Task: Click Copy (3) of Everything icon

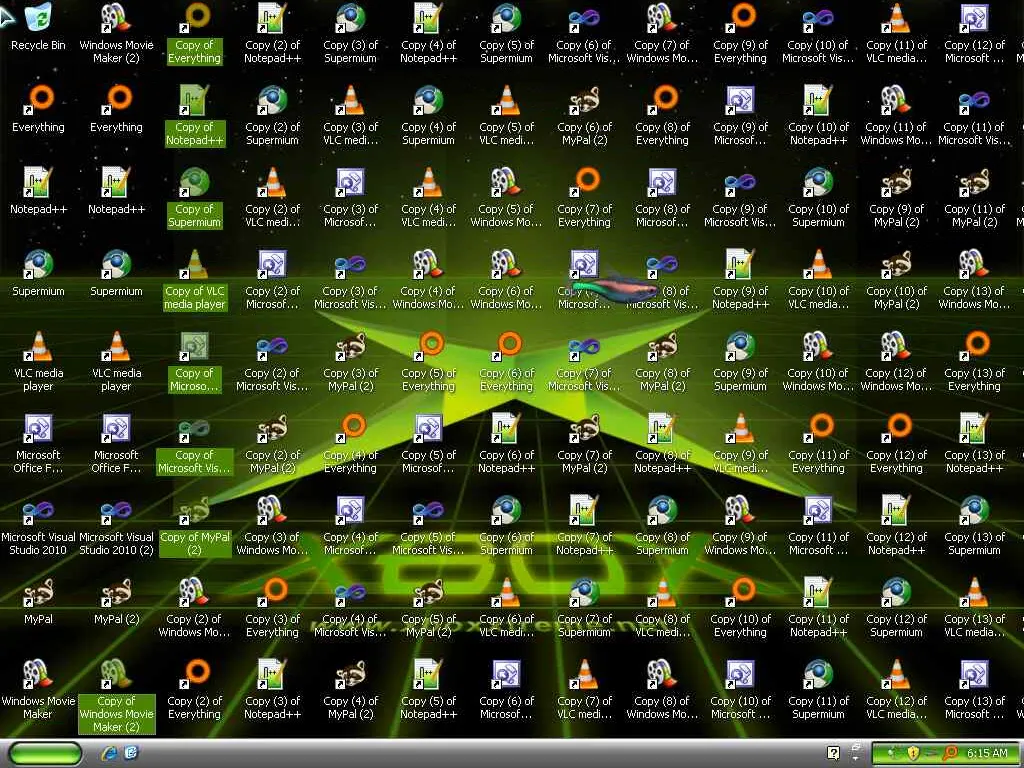Action: point(272,608)
